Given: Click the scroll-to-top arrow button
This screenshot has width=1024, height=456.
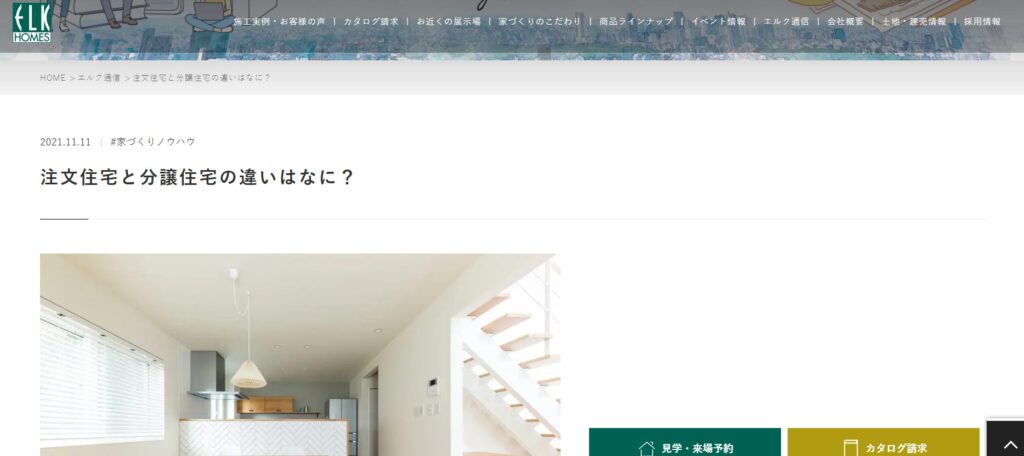Looking at the screenshot, I should click(1005, 438).
